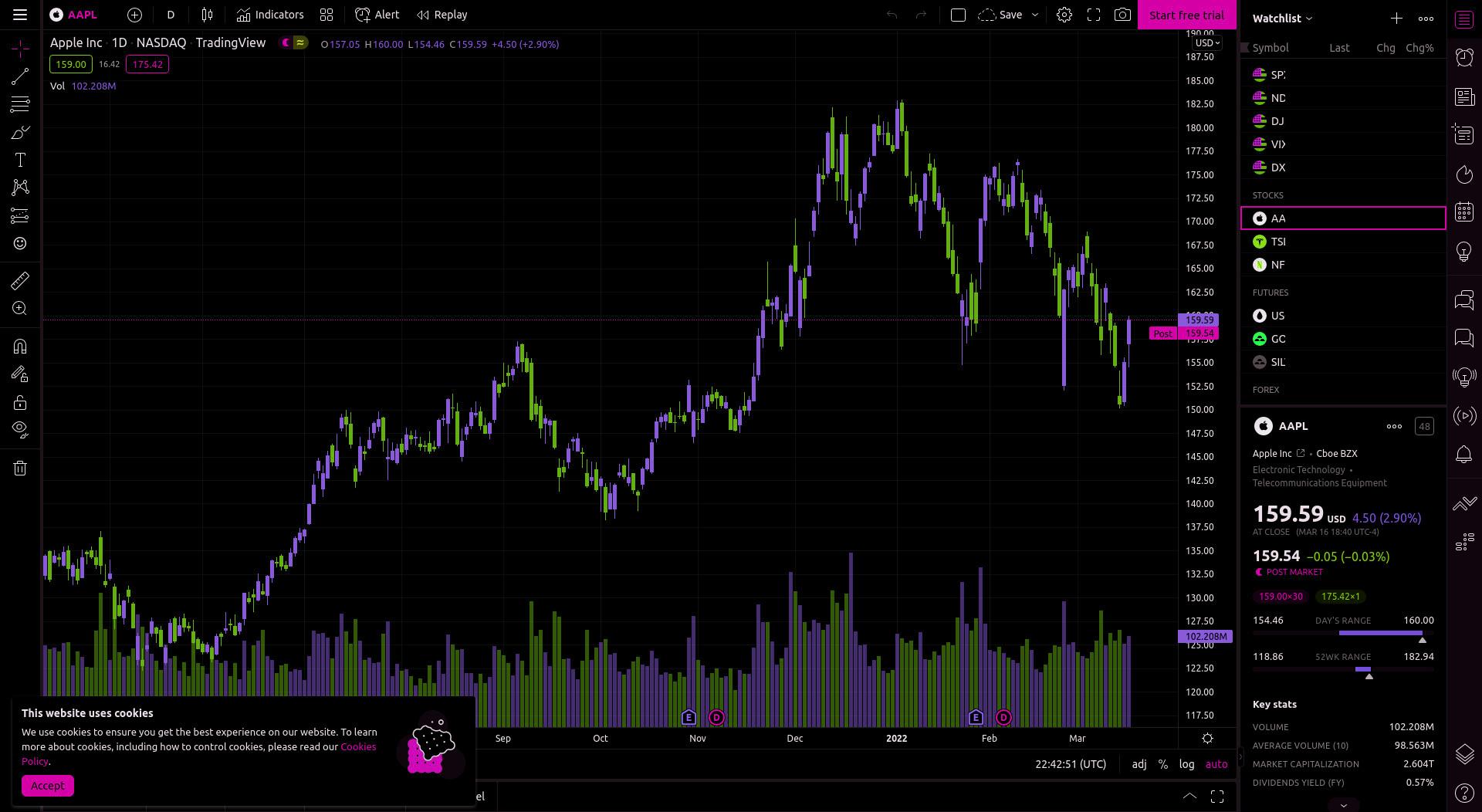The height and width of the screenshot is (812, 1482).
Task: Open the News panel icon
Action: pos(1464,96)
